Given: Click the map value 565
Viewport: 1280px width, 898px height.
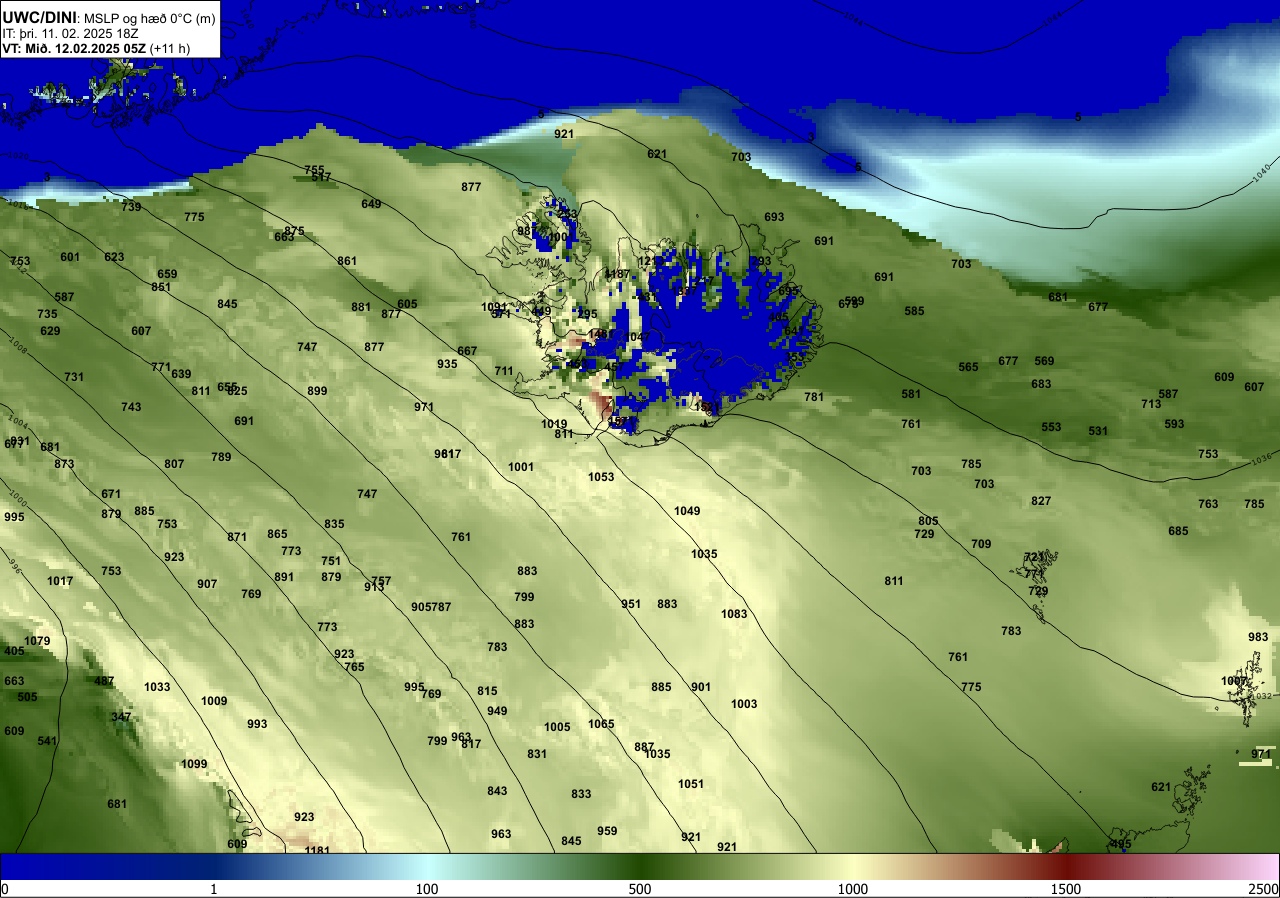Looking at the screenshot, I should point(968,367).
